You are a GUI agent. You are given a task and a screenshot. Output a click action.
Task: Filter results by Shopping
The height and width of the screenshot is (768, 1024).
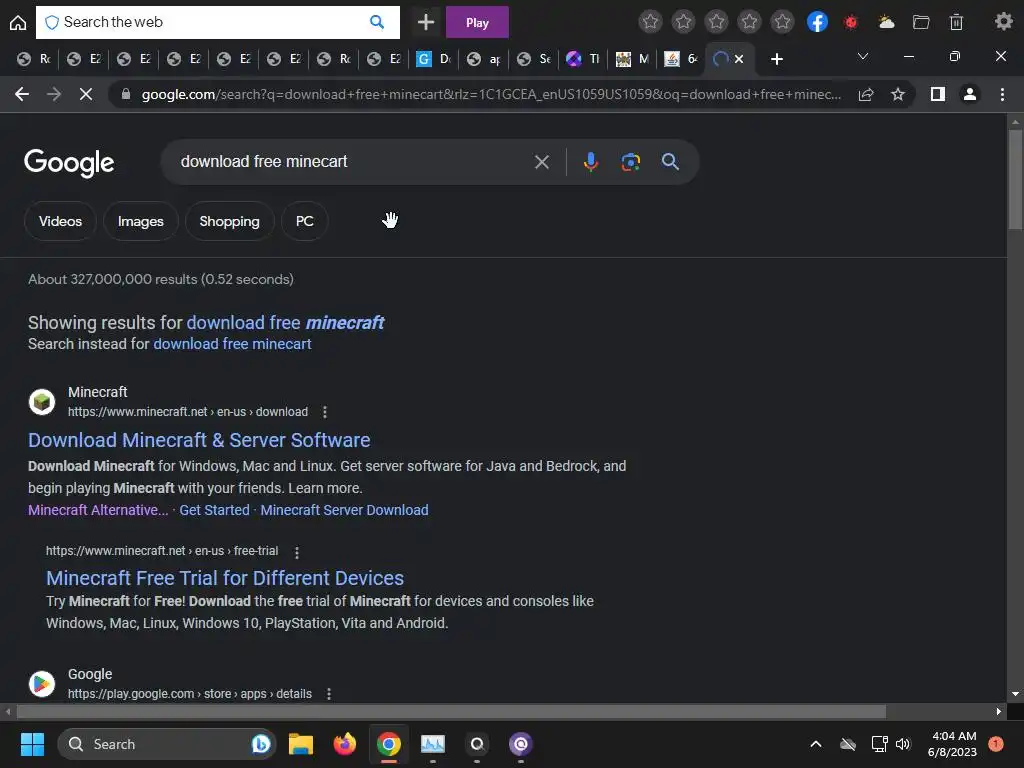pyautogui.click(x=229, y=221)
